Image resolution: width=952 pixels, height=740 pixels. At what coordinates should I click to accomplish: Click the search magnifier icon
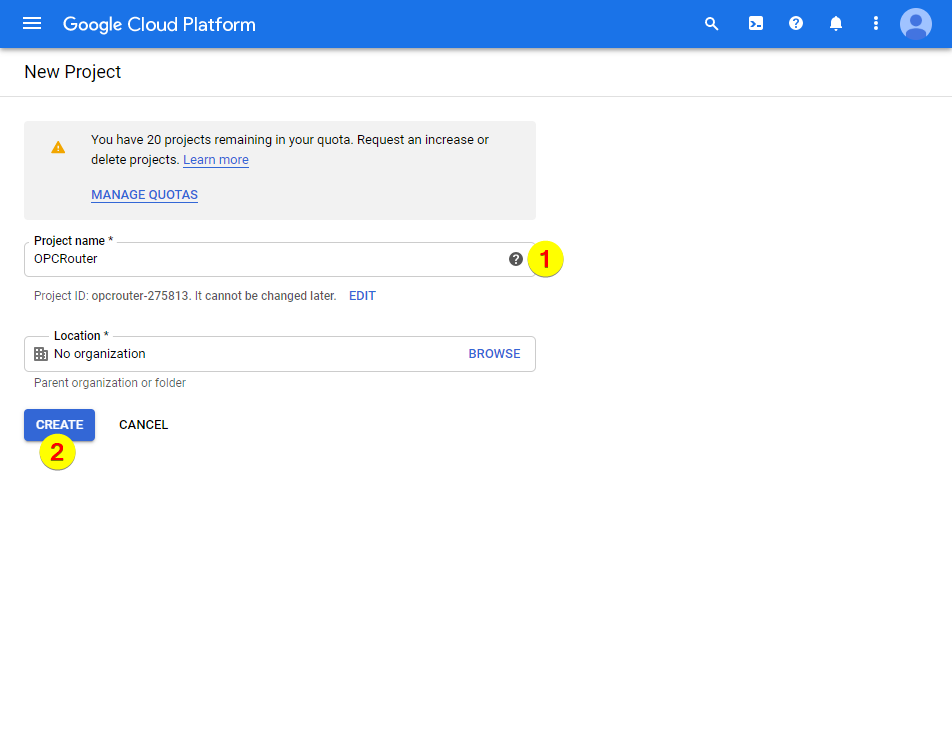712,24
